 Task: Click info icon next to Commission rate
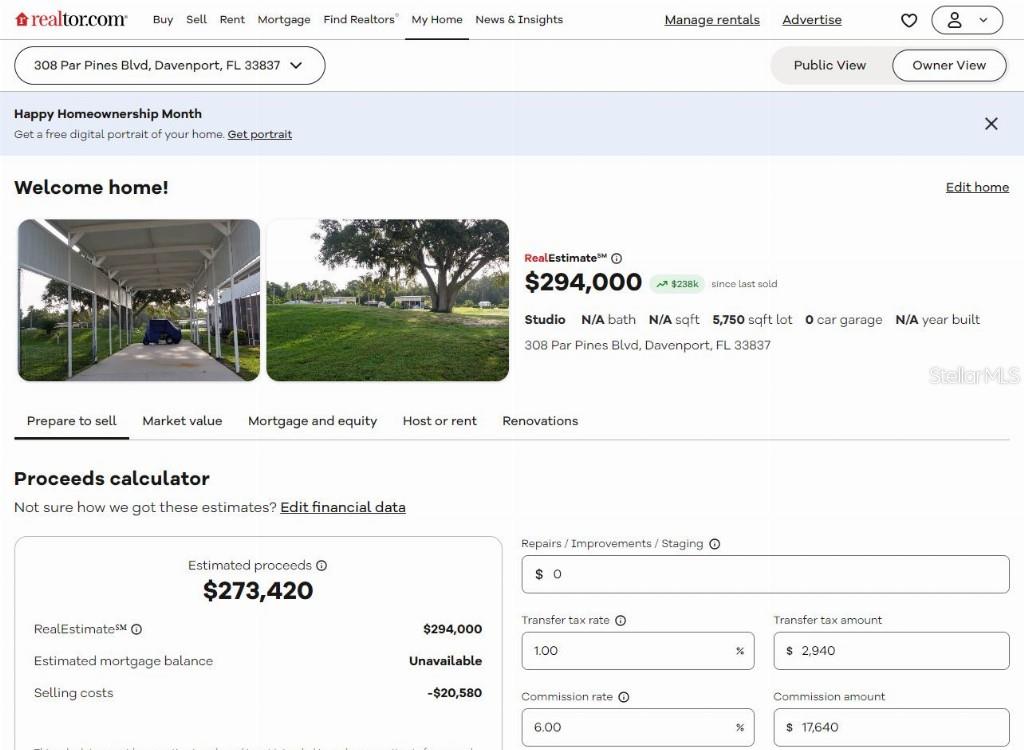(623, 697)
